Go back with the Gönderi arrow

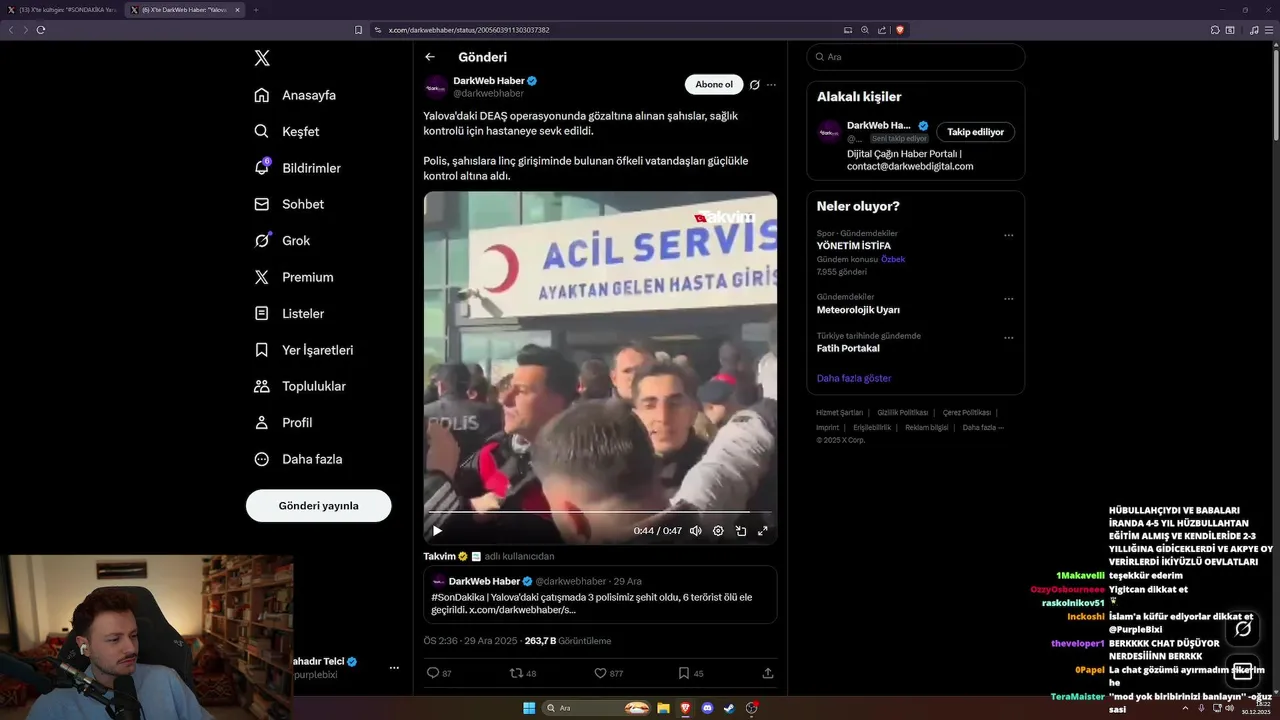point(430,57)
